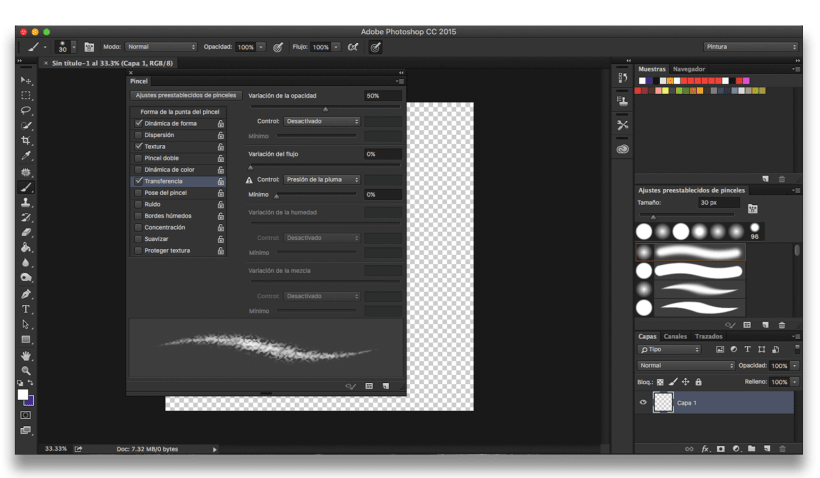Select the Crop tool in the toolbar
The width and height of the screenshot is (820, 478).
click(26, 141)
